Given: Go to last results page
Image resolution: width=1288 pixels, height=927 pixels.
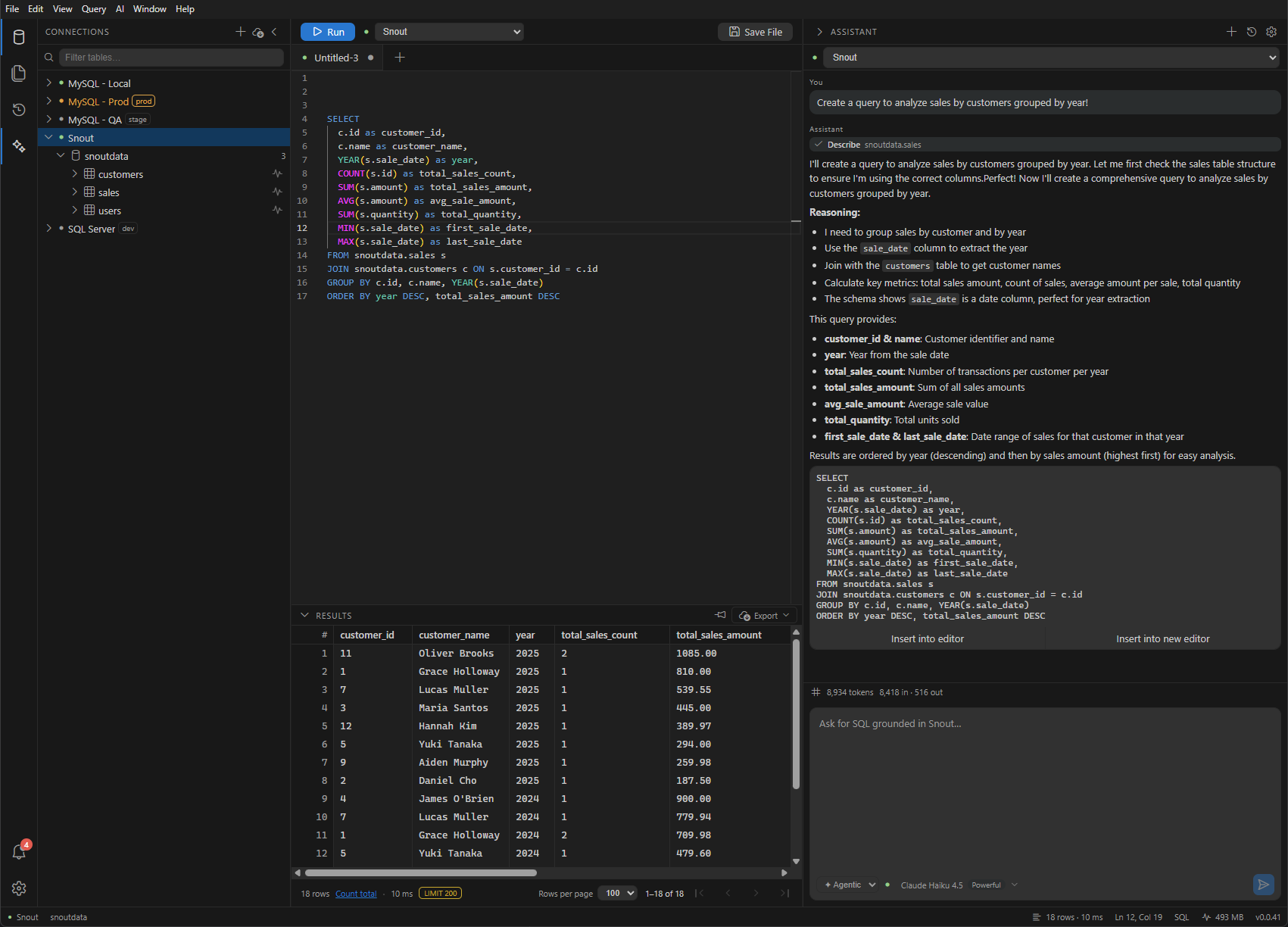Looking at the screenshot, I should [x=784, y=893].
